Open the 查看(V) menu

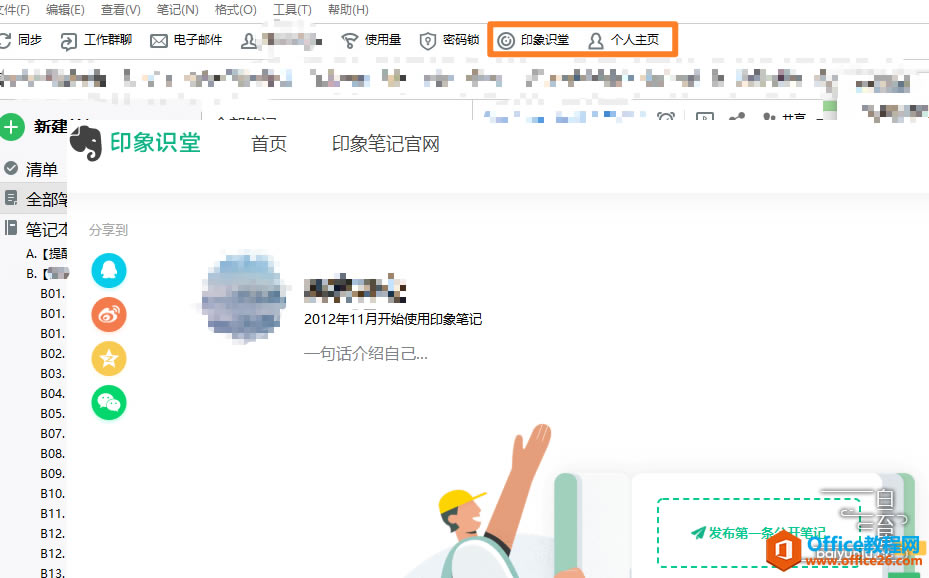pyautogui.click(x=121, y=10)
